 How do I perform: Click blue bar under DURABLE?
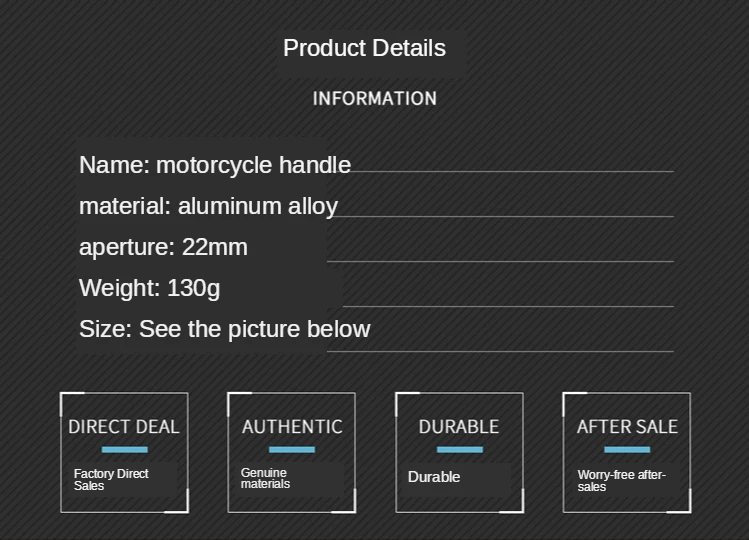tap(460, 450)
